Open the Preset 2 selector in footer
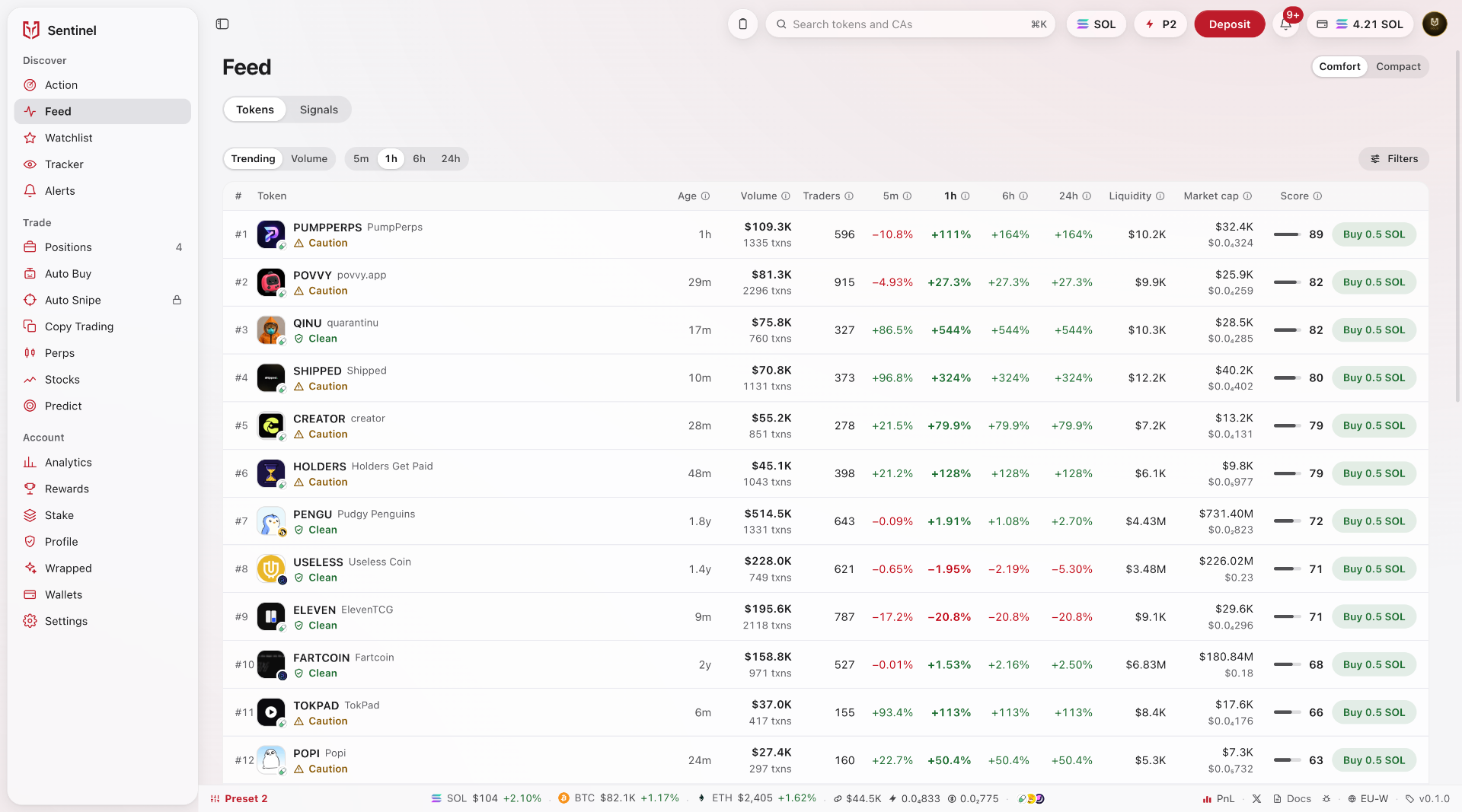This screenshot has height=812, width=1462. [239, 799]
